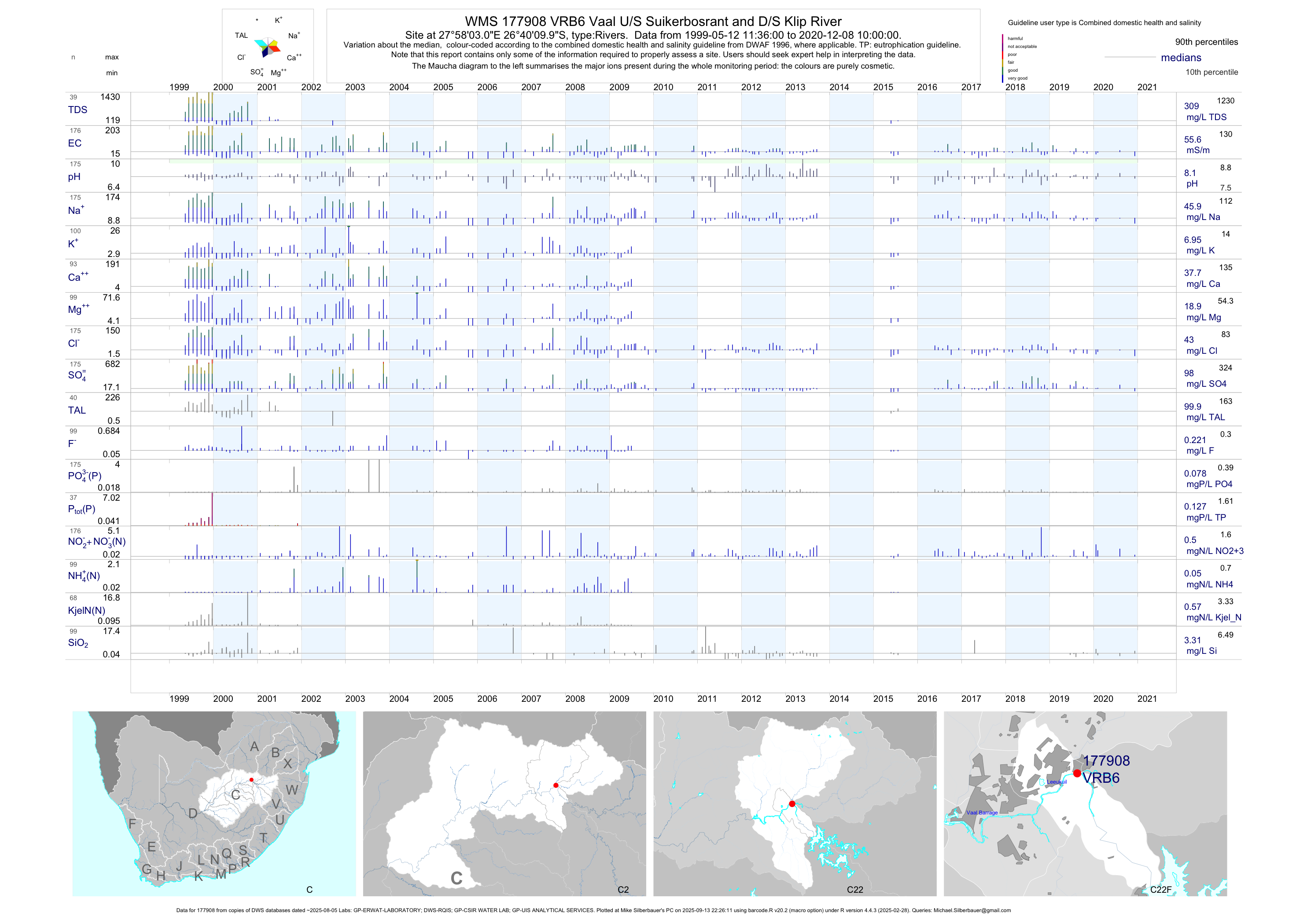Image resolution: width=1307 pixels, height=924 pixels.
Task: Click the large grey C letter on C2 map
Action: (456, 879)
